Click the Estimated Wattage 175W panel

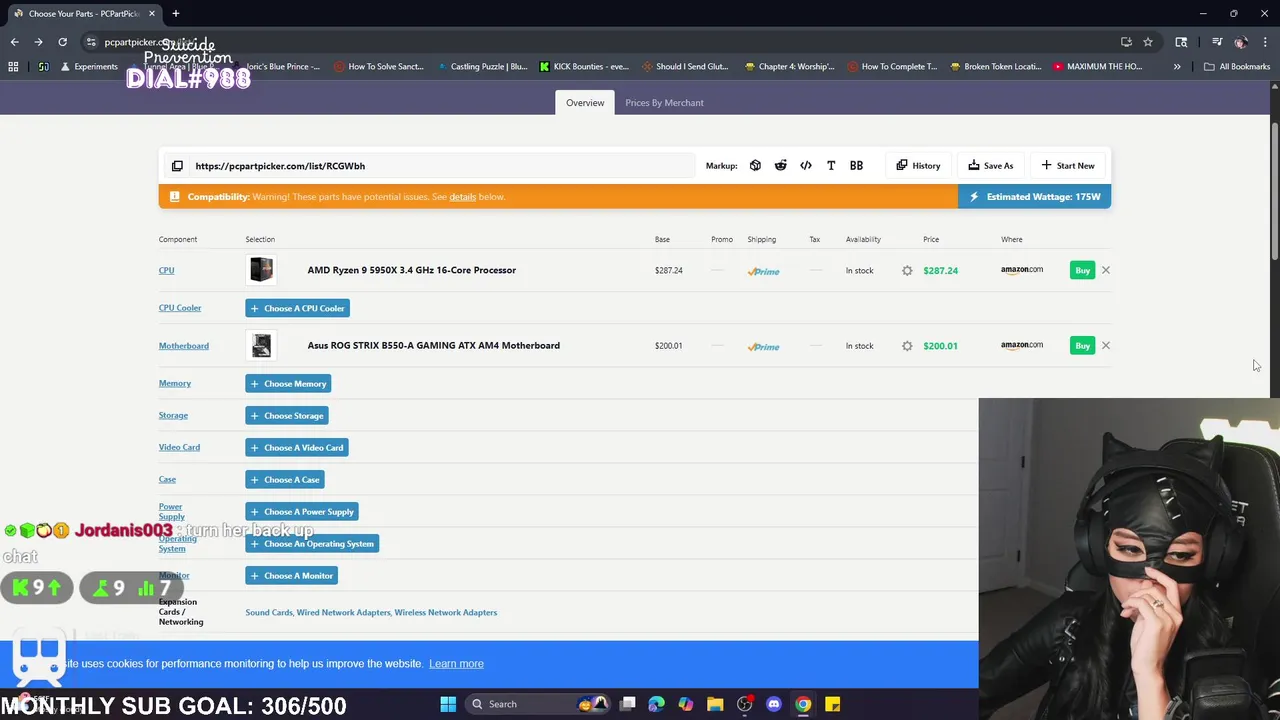tap(1034, 197)
